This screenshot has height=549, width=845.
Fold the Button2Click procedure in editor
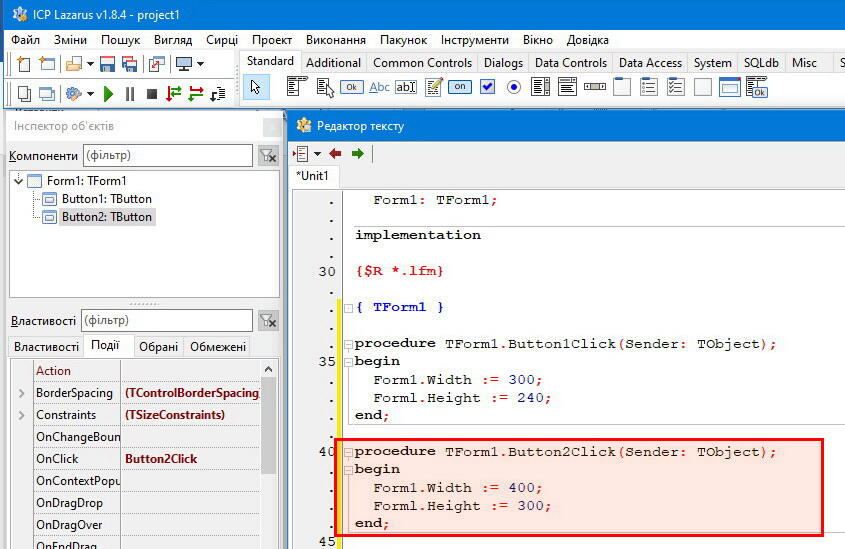click(x=348, y=452)
